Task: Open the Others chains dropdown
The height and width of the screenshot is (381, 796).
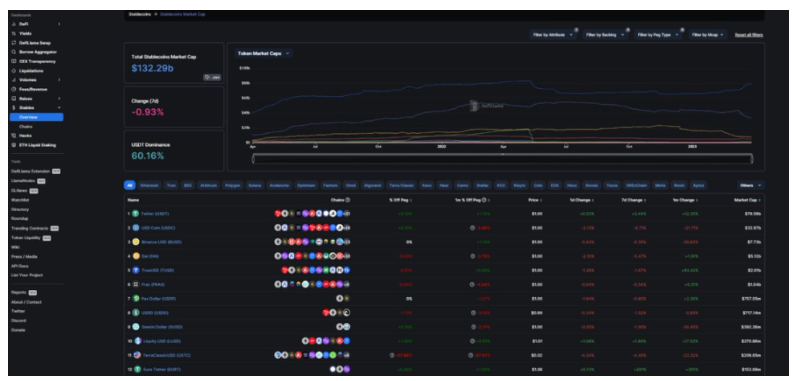Action: (751, 186)
